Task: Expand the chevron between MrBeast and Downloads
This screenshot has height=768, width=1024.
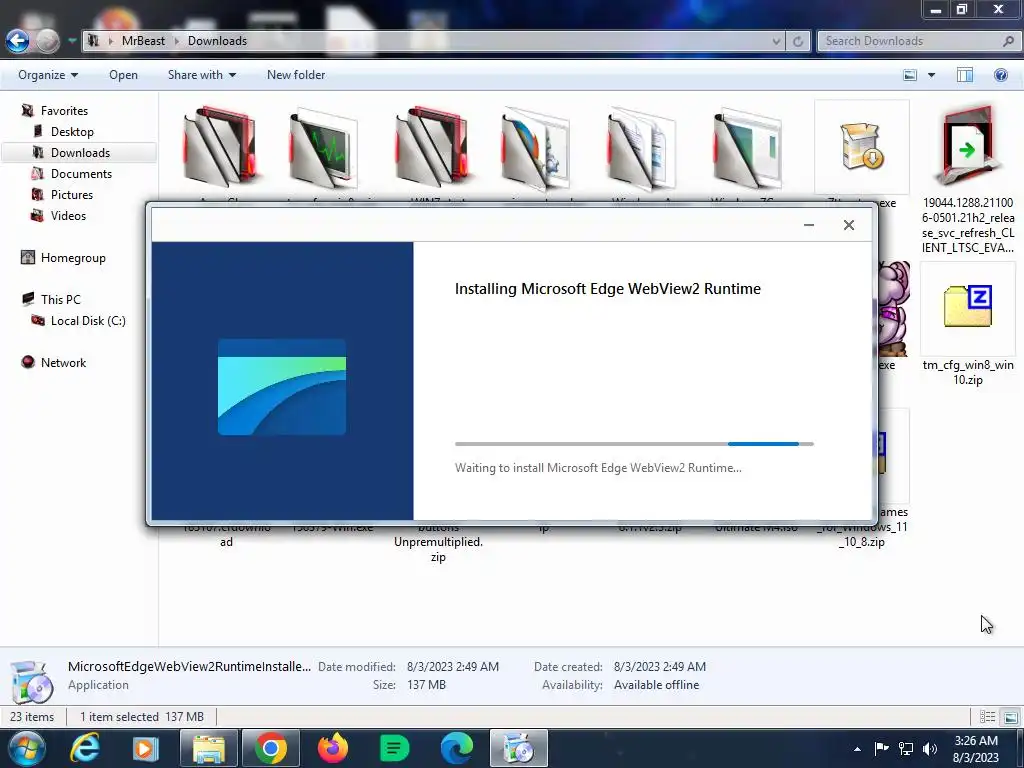Action: pyautogui.click(x=176, y=40)
